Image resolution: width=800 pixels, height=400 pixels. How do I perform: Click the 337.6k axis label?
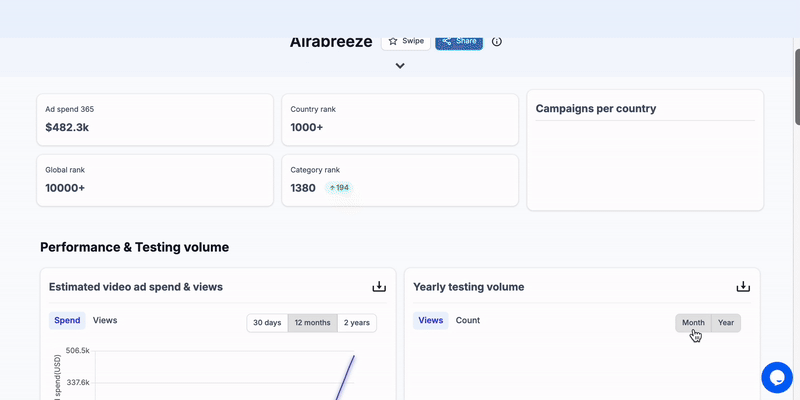click(78, 382)
